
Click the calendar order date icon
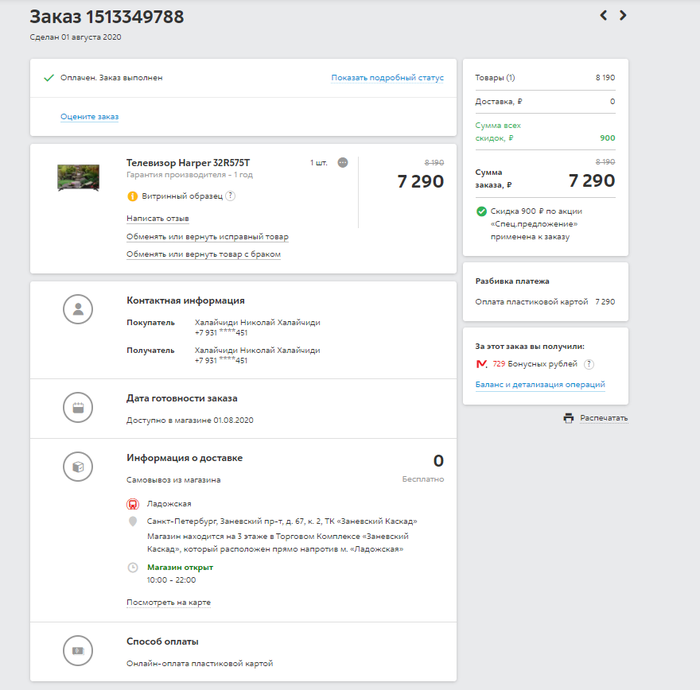click(x=78, y=407)
